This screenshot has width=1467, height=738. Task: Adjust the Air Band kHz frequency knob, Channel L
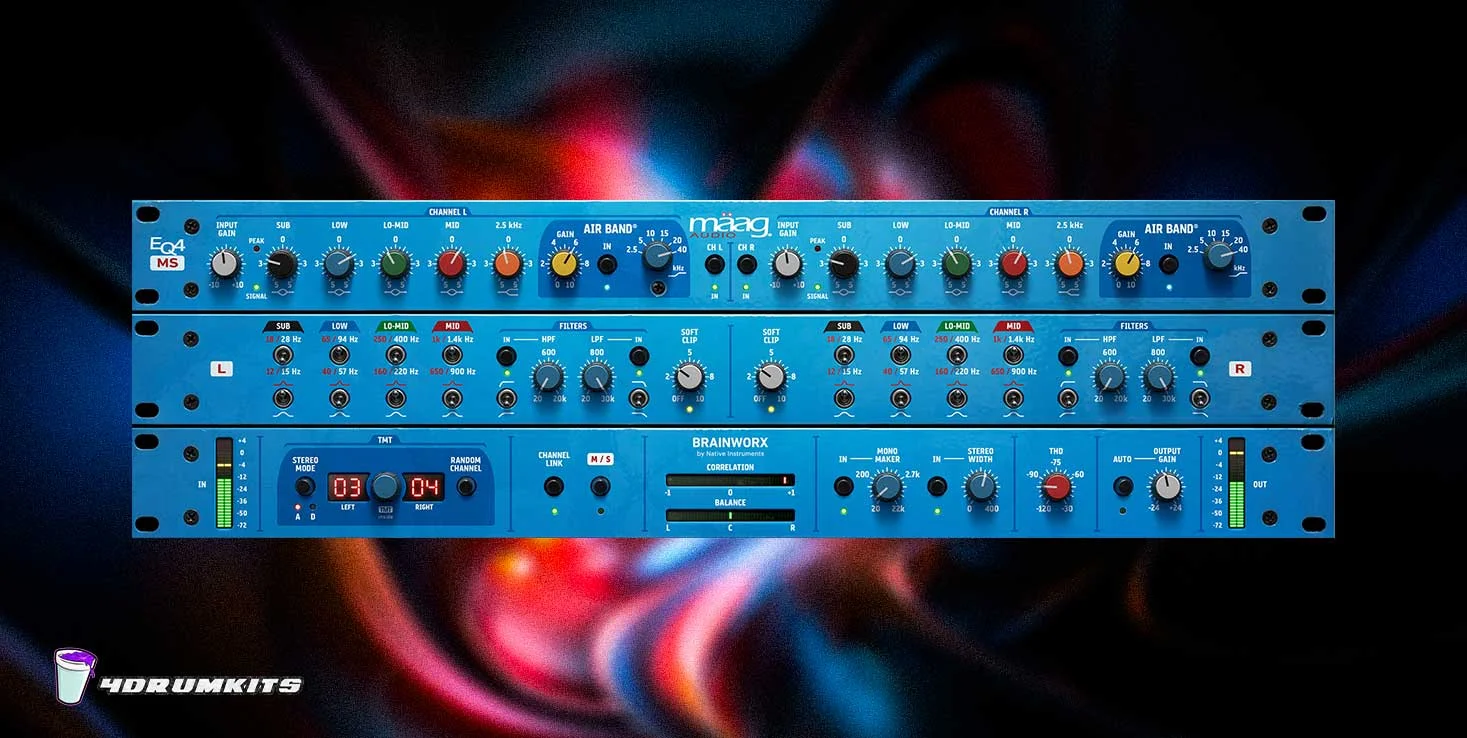tap(657, 257)
